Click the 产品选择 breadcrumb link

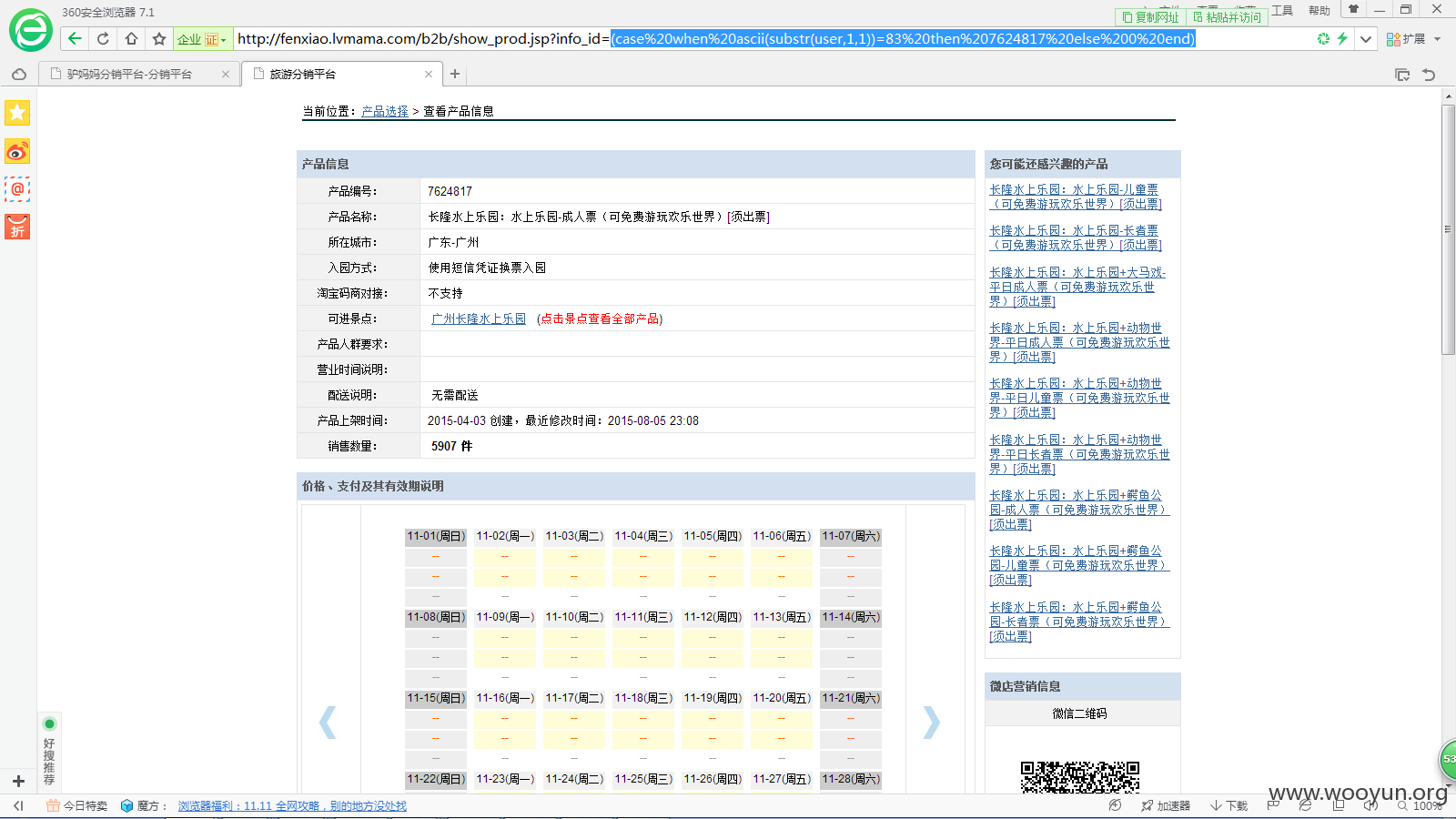click(385, 111)
